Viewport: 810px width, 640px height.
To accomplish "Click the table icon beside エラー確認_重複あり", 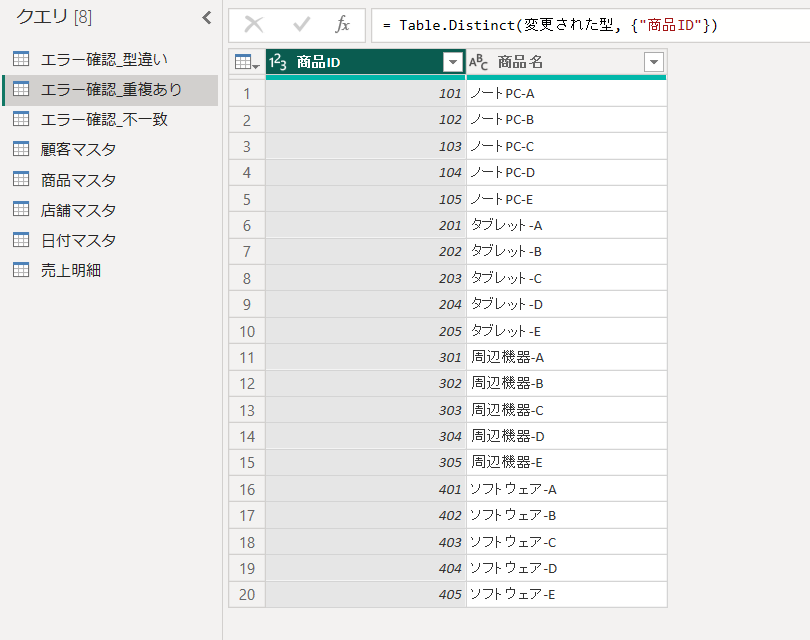I will click(21, 89).
